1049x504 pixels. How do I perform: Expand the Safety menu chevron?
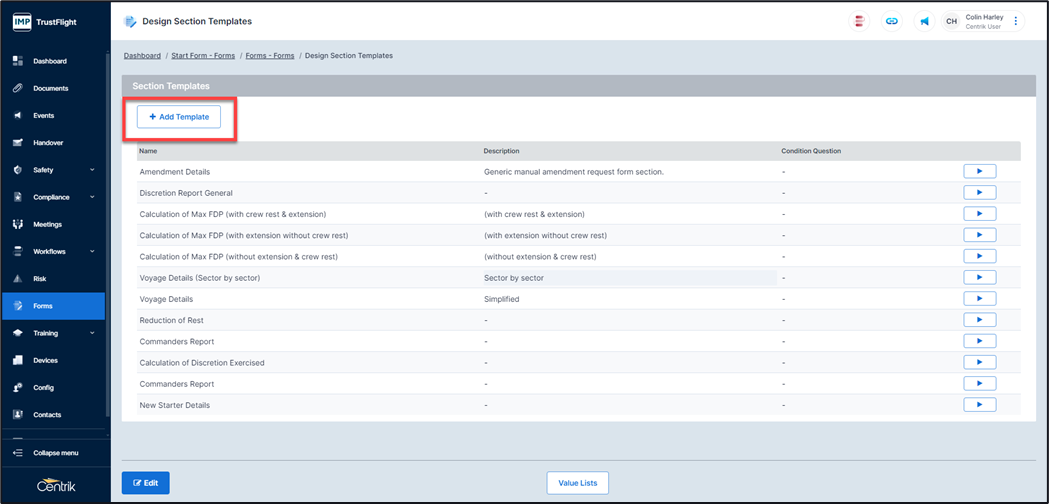(x=92, y=170)
